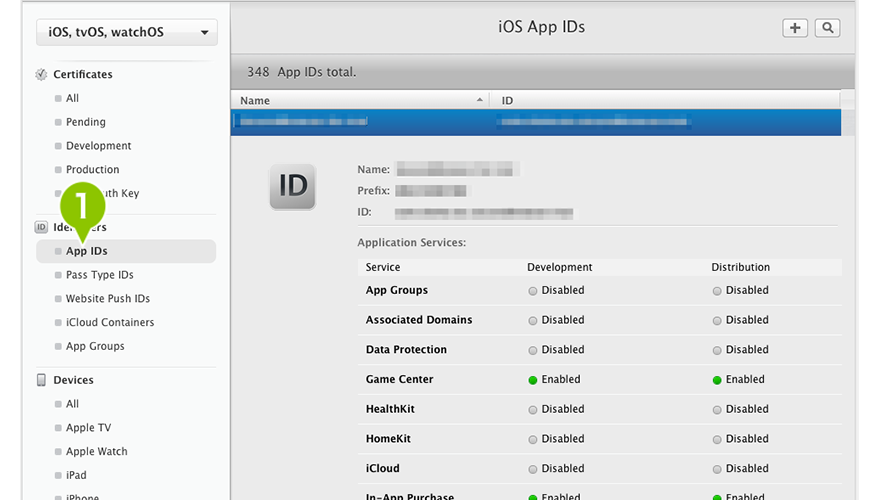This screenshot has height=500, width=889.
Task: Open Apple TV devices
Action: pyautogui.click(x=88, y=428)
